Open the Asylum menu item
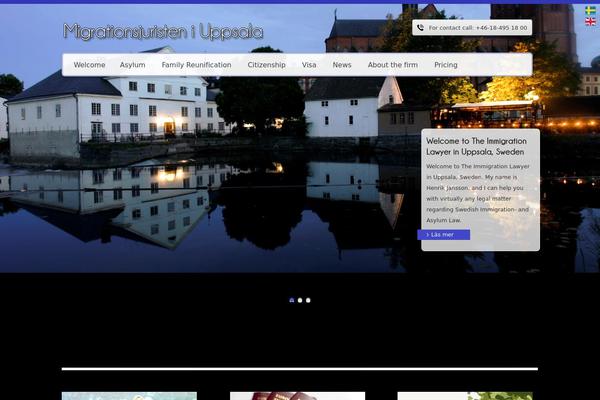Screen dimensions: 600x400 (132, 65)
